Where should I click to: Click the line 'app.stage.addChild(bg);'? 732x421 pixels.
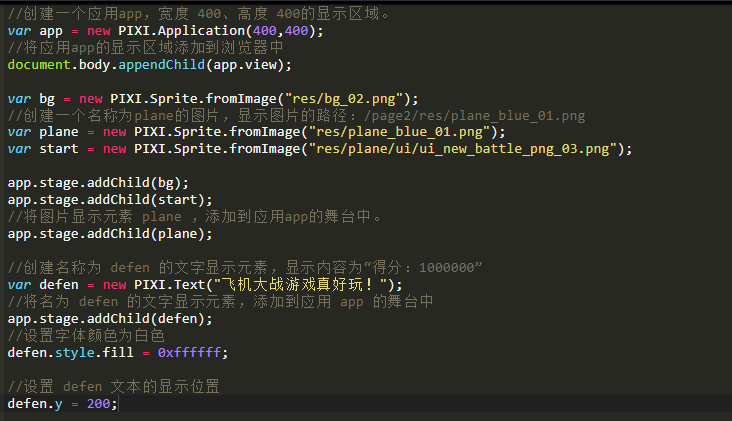[x=98, y=182]
